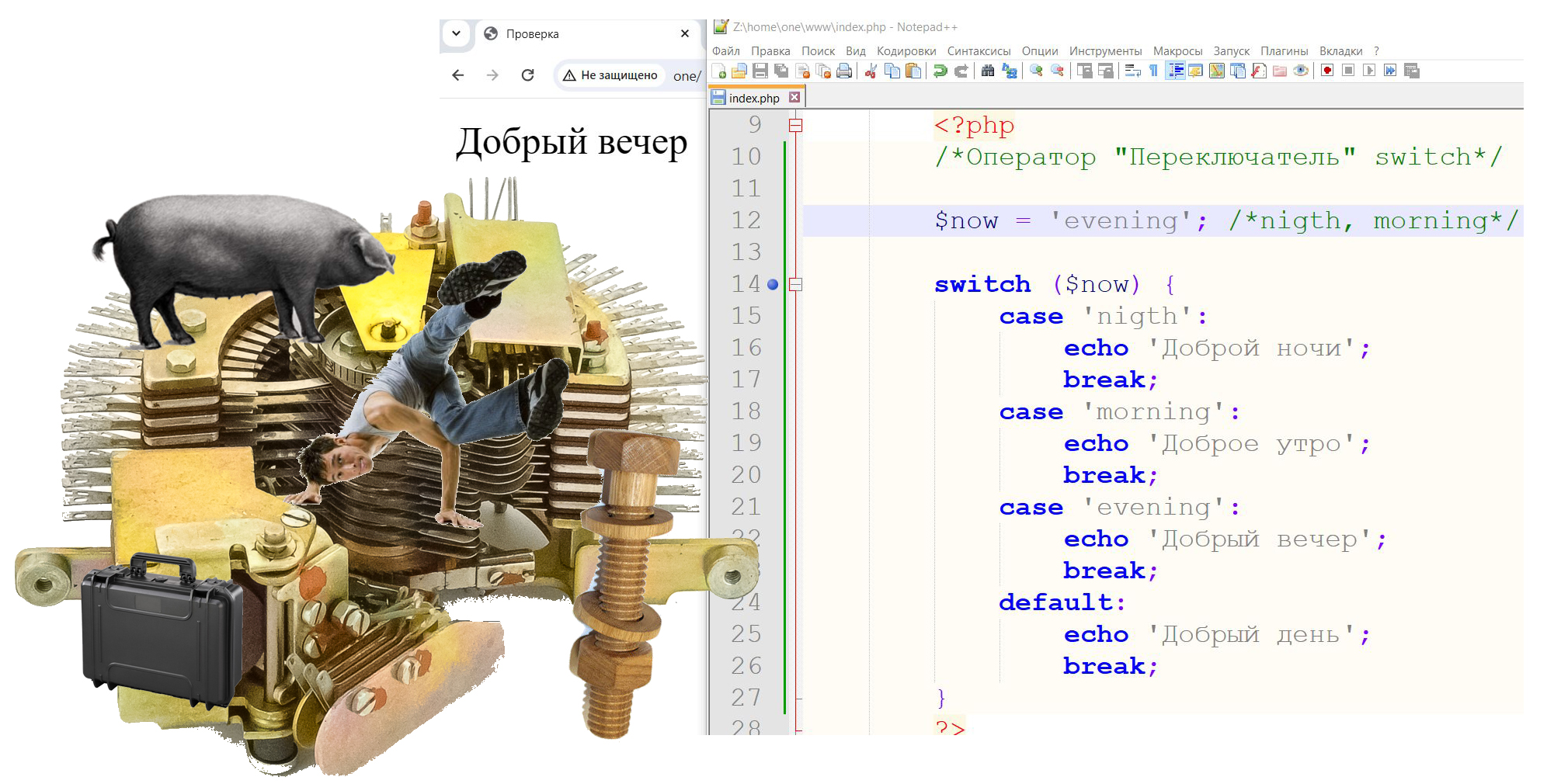Collapse the switch block fold at line 14

coord(795,285)
